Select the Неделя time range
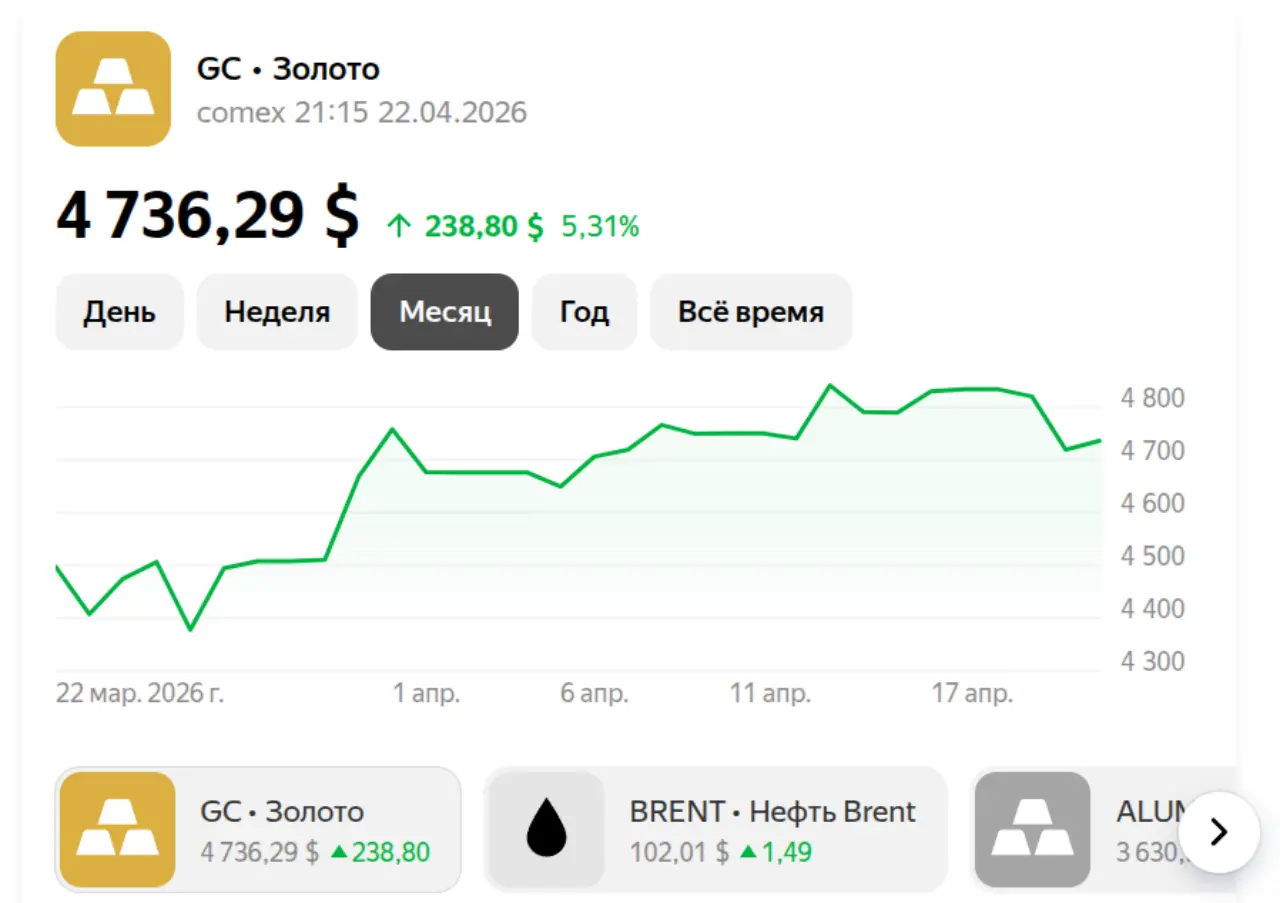Viewport: 1280px width, 903px height. [x=277, y=312]
